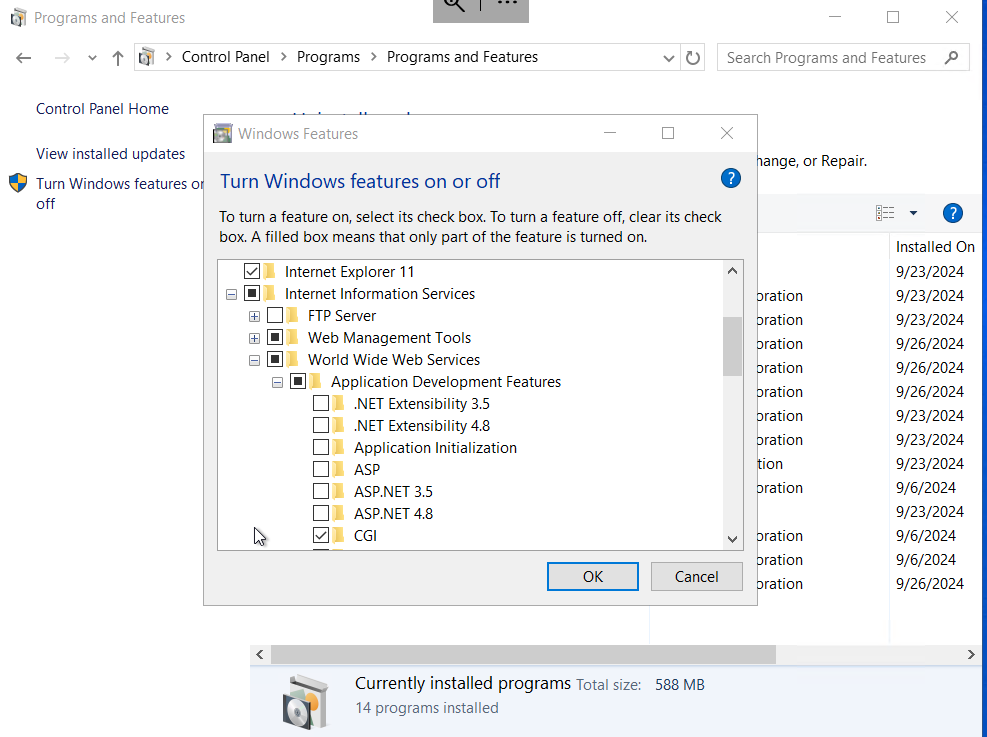Click Turn Windows features on or off link
The height and width of the screenshot is (737, 987).
(x=120, y=193)
